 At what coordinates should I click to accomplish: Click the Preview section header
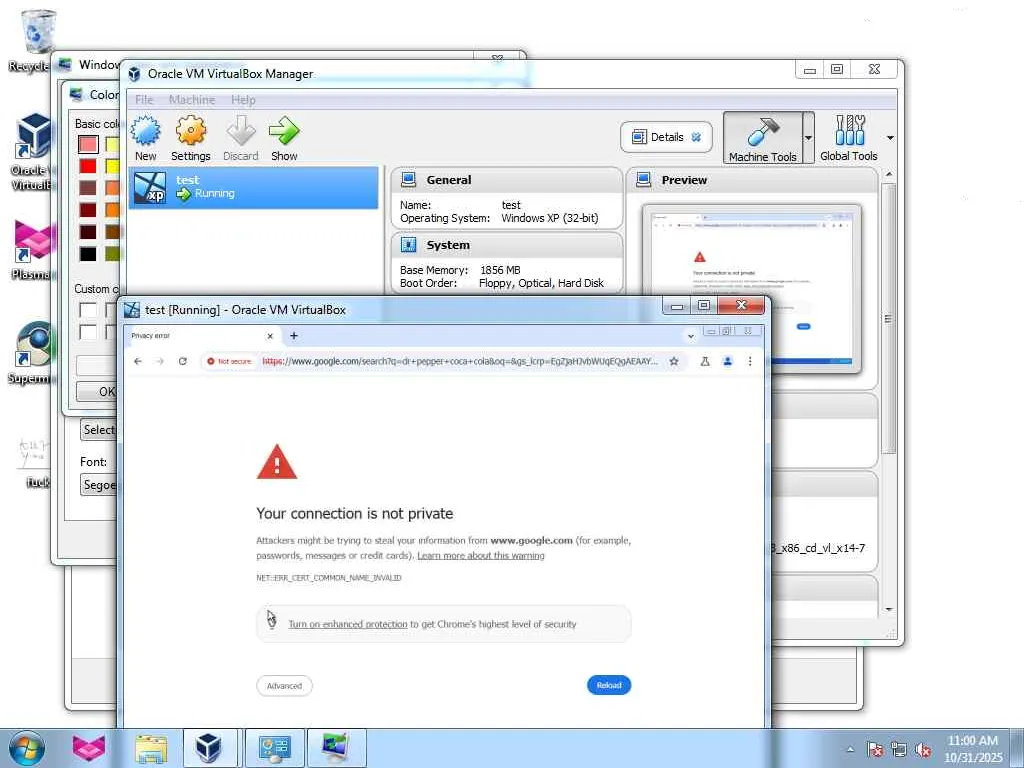pos(752,180)
